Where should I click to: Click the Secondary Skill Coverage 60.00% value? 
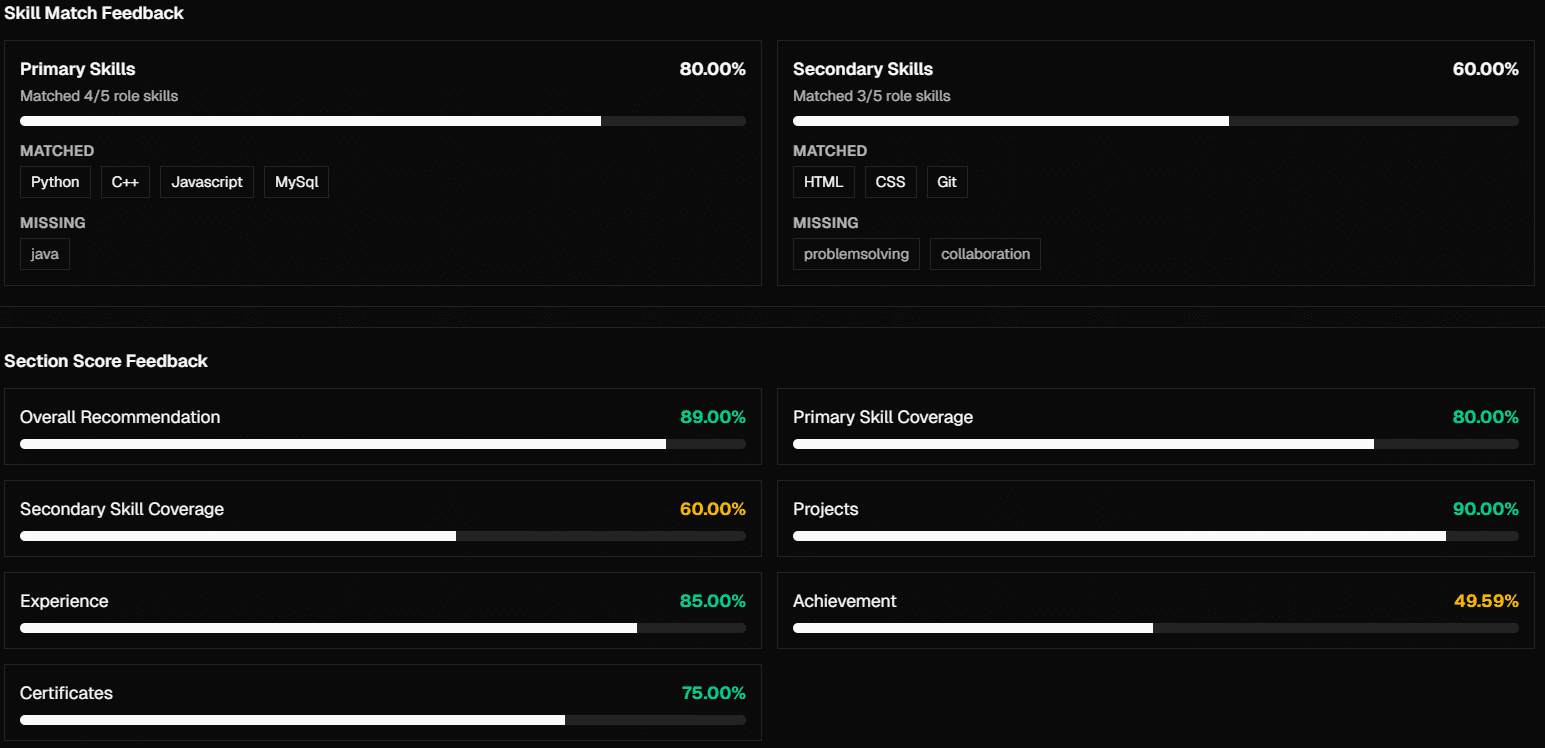click(713, 509)
